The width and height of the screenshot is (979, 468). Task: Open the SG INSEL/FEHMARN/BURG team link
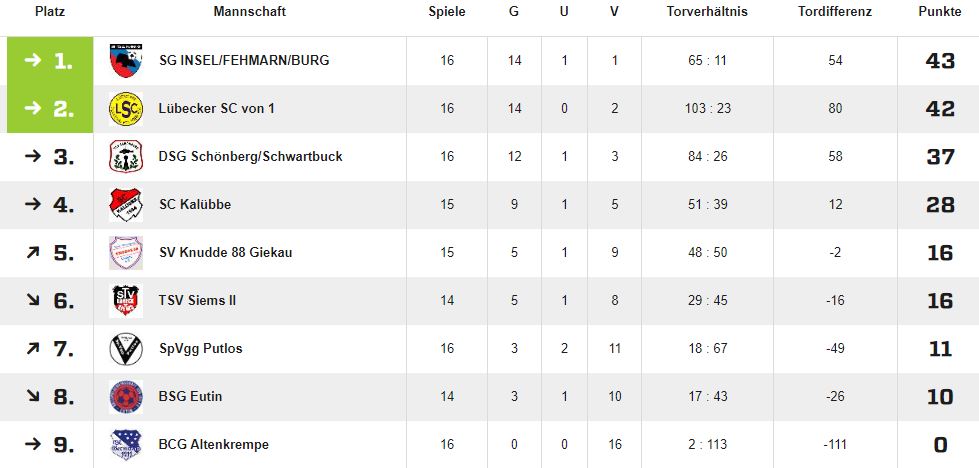(244, 61)
